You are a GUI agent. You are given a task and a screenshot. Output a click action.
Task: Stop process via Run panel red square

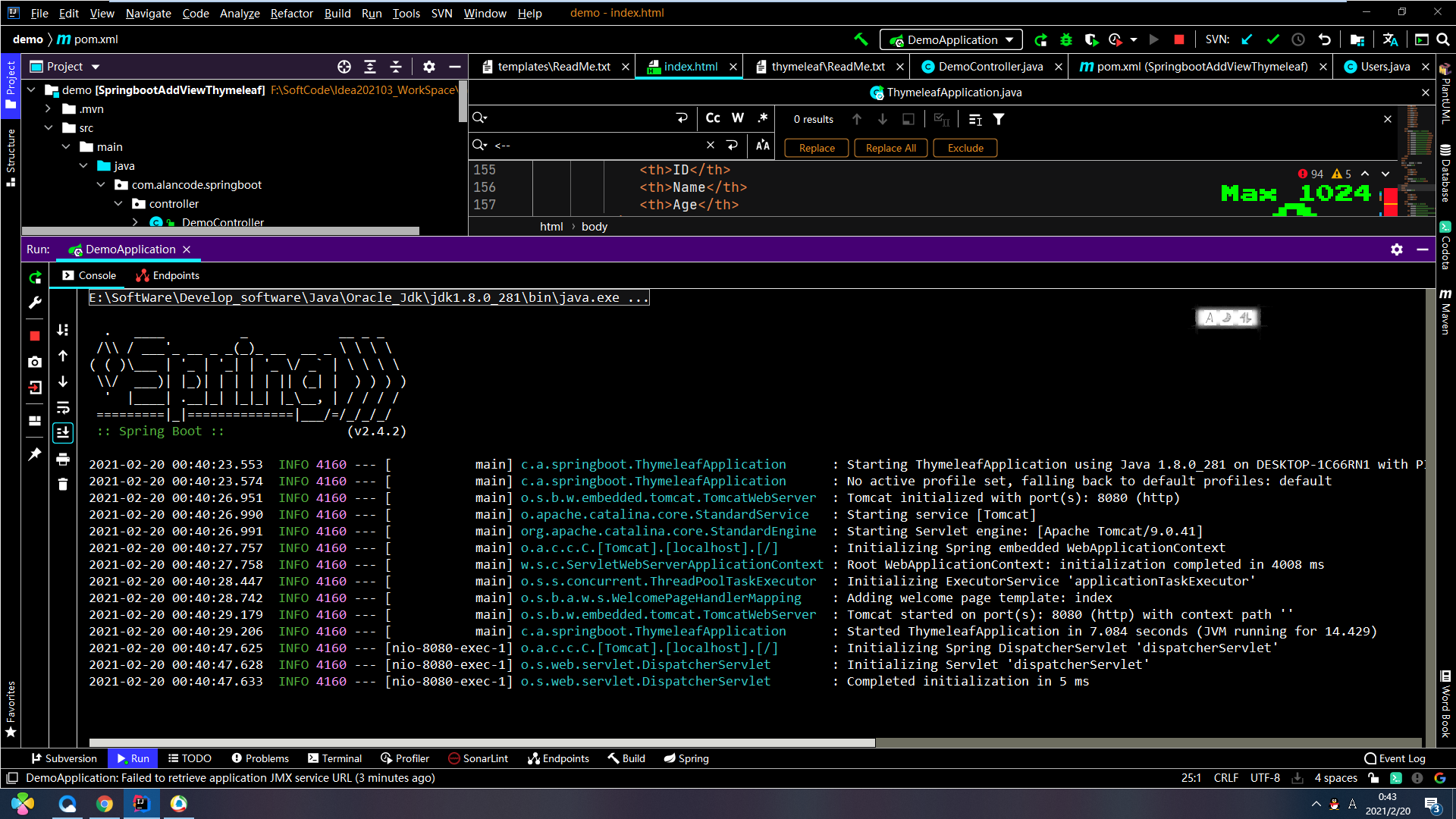35,335
